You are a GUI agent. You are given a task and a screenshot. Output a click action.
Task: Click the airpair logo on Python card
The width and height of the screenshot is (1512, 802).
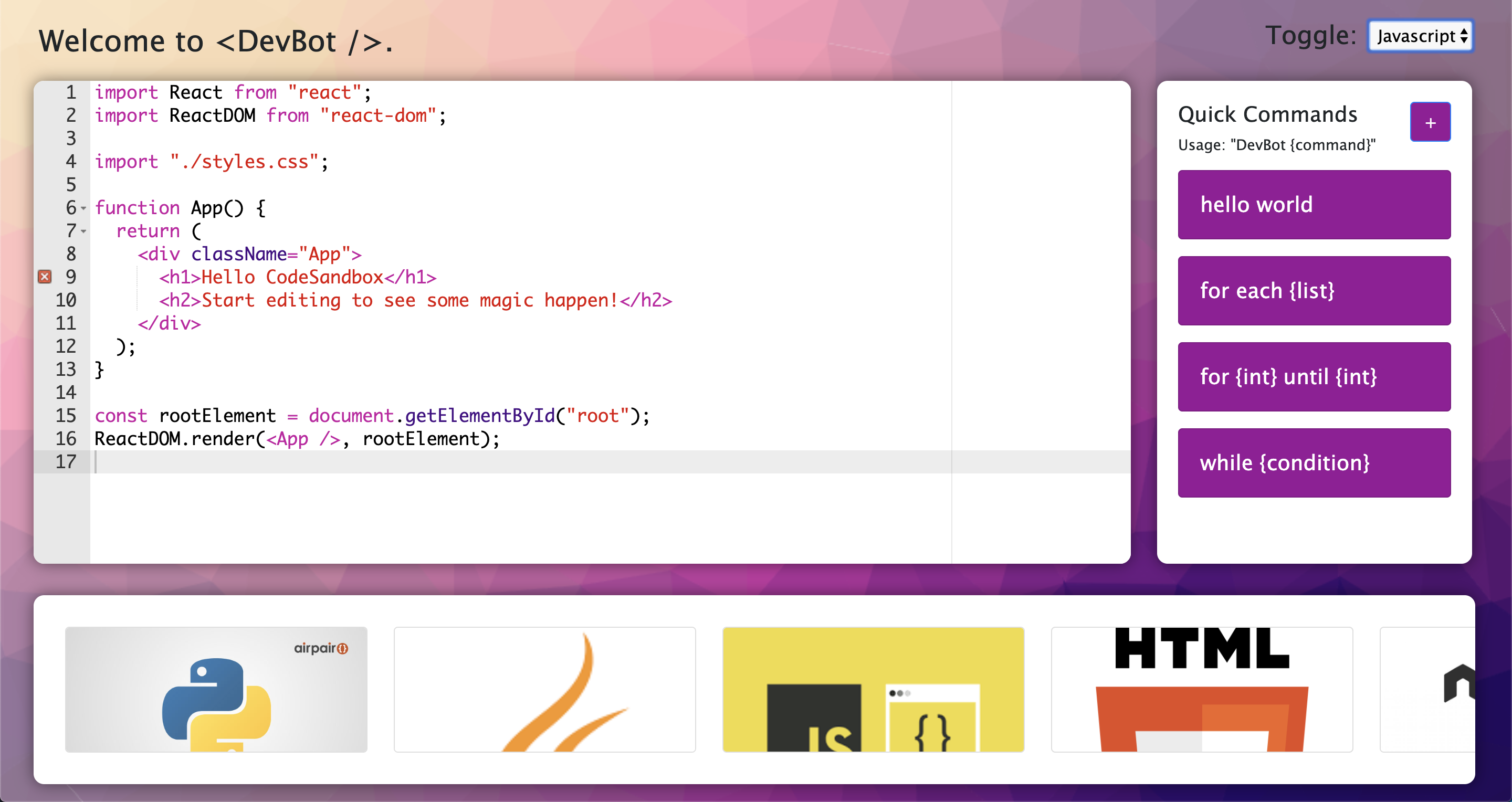pos(320,648)
